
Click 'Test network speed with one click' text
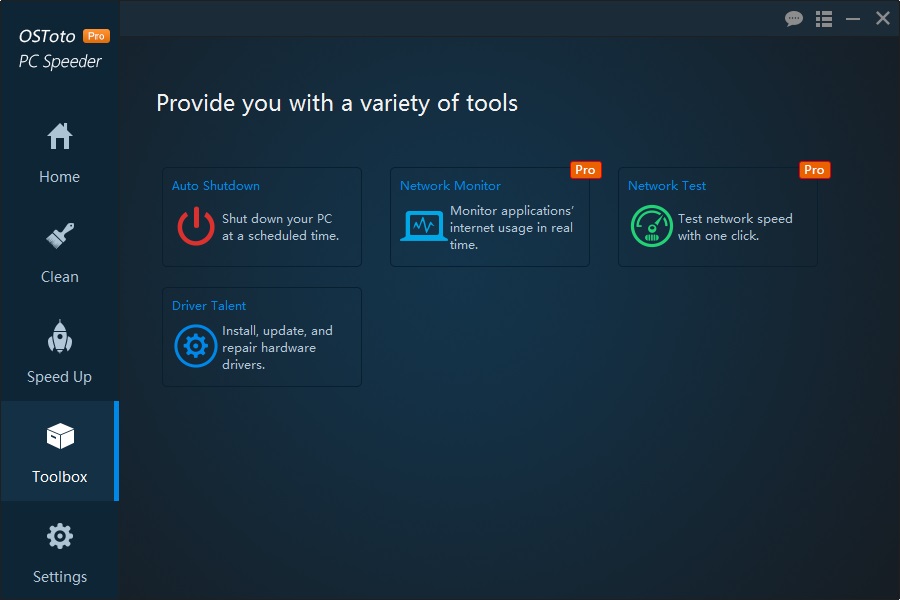(735, 227)
